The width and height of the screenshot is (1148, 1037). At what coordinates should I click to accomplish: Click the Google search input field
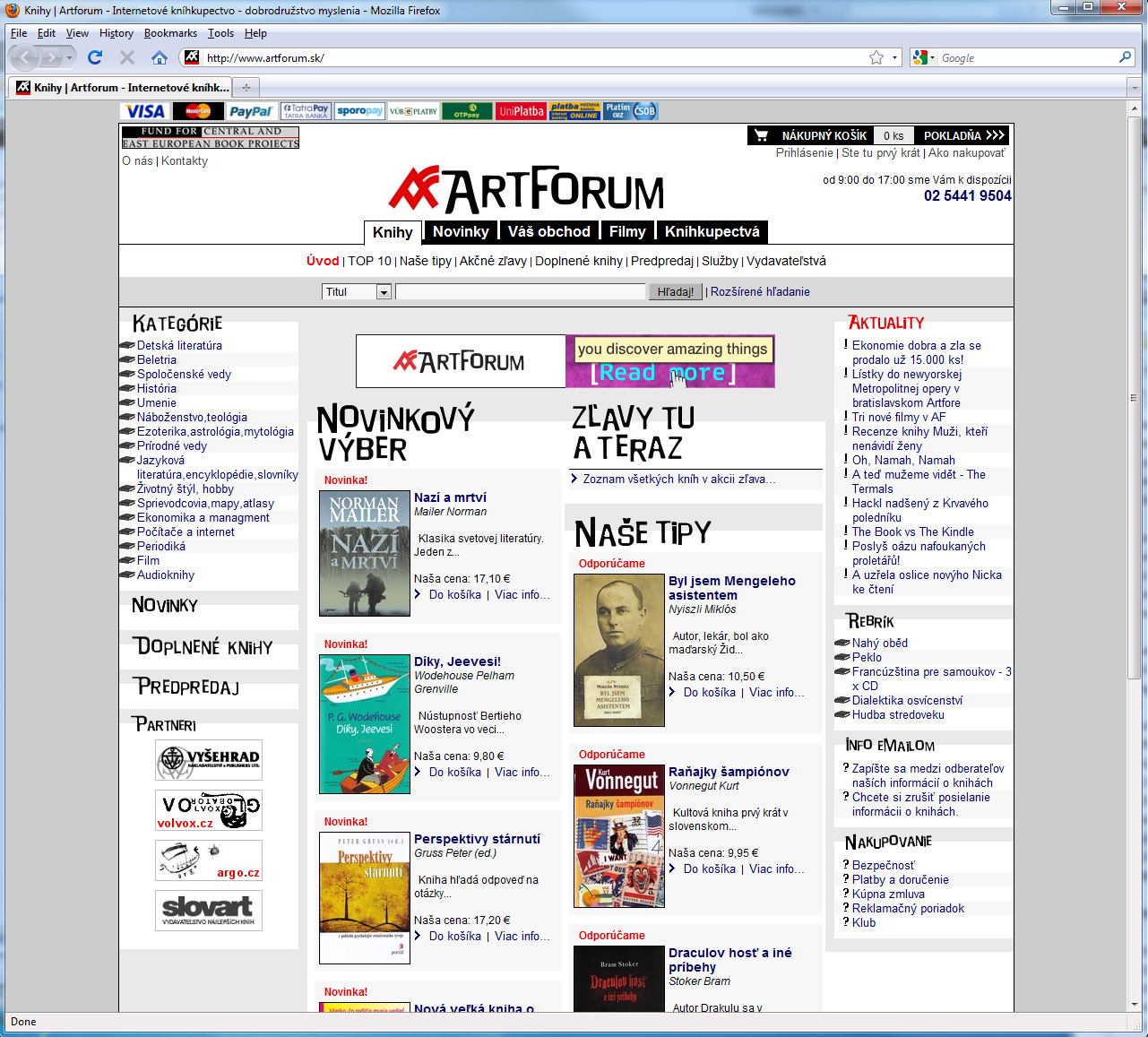pos(1028,58)
